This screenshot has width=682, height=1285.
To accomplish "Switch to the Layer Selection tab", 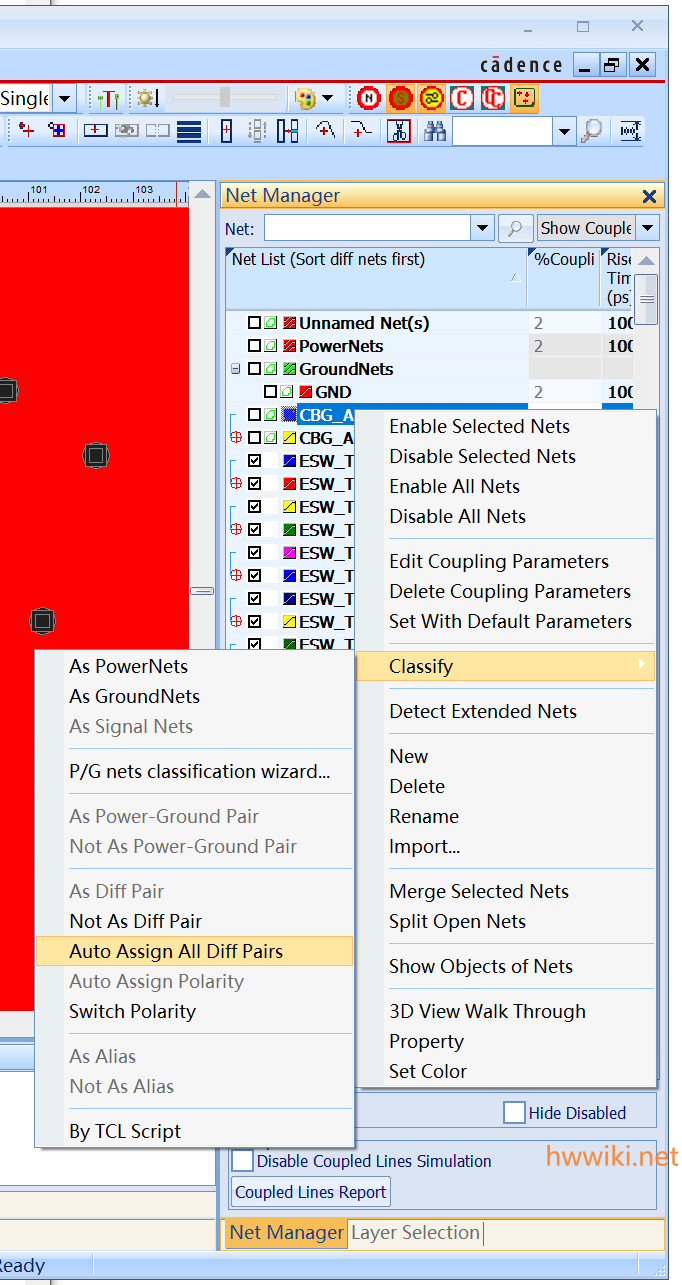I will pyautogui.click(x=415, y=1233).
